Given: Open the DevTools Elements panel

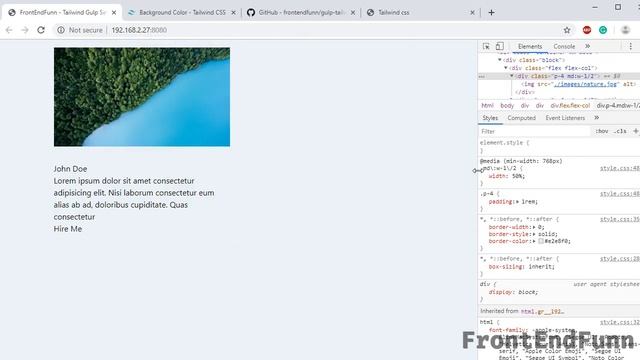Looking at the screenshot, I should (x=530, y=47).
